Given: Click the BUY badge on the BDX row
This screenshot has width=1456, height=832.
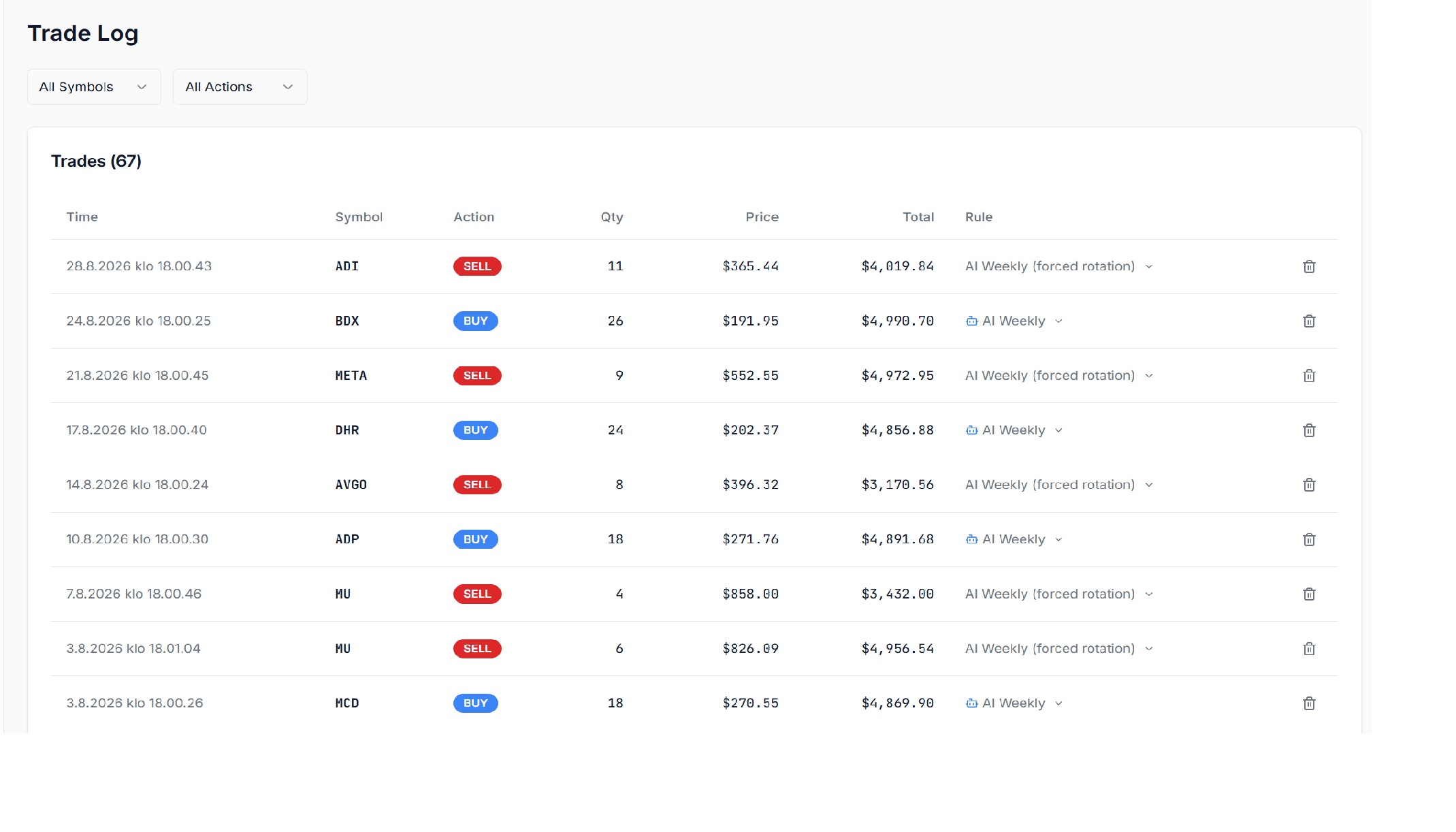Looking at the screenshot, I should (475, 321).
